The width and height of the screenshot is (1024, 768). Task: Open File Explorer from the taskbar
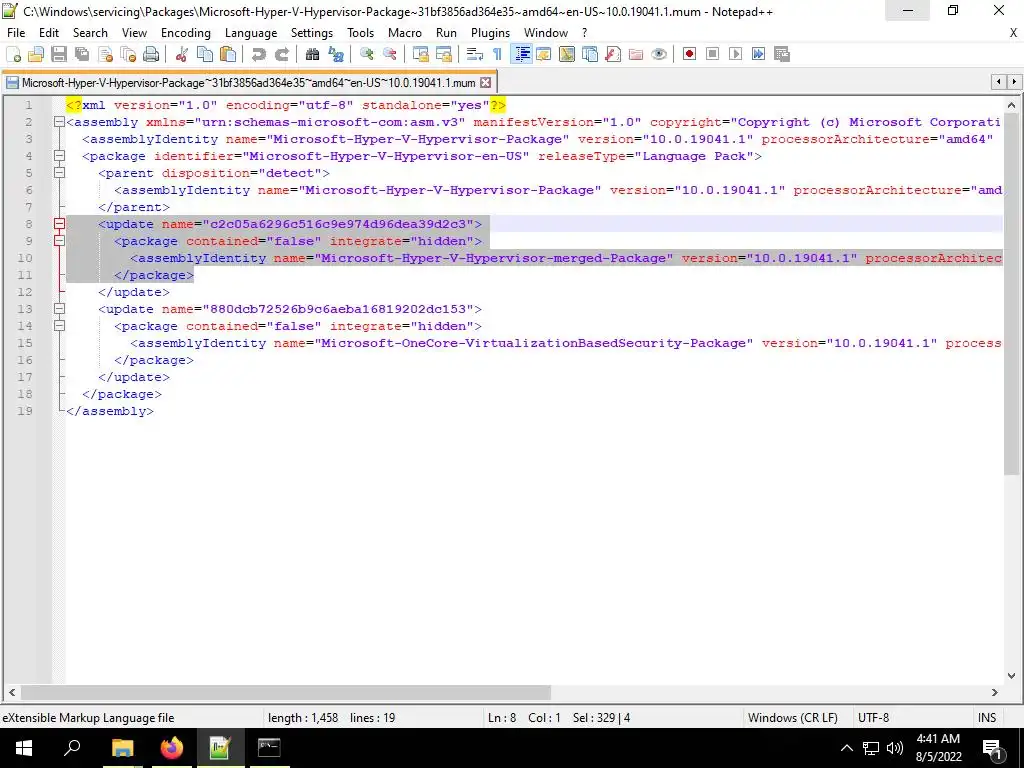pyautogui.click(x=122, y=748)
